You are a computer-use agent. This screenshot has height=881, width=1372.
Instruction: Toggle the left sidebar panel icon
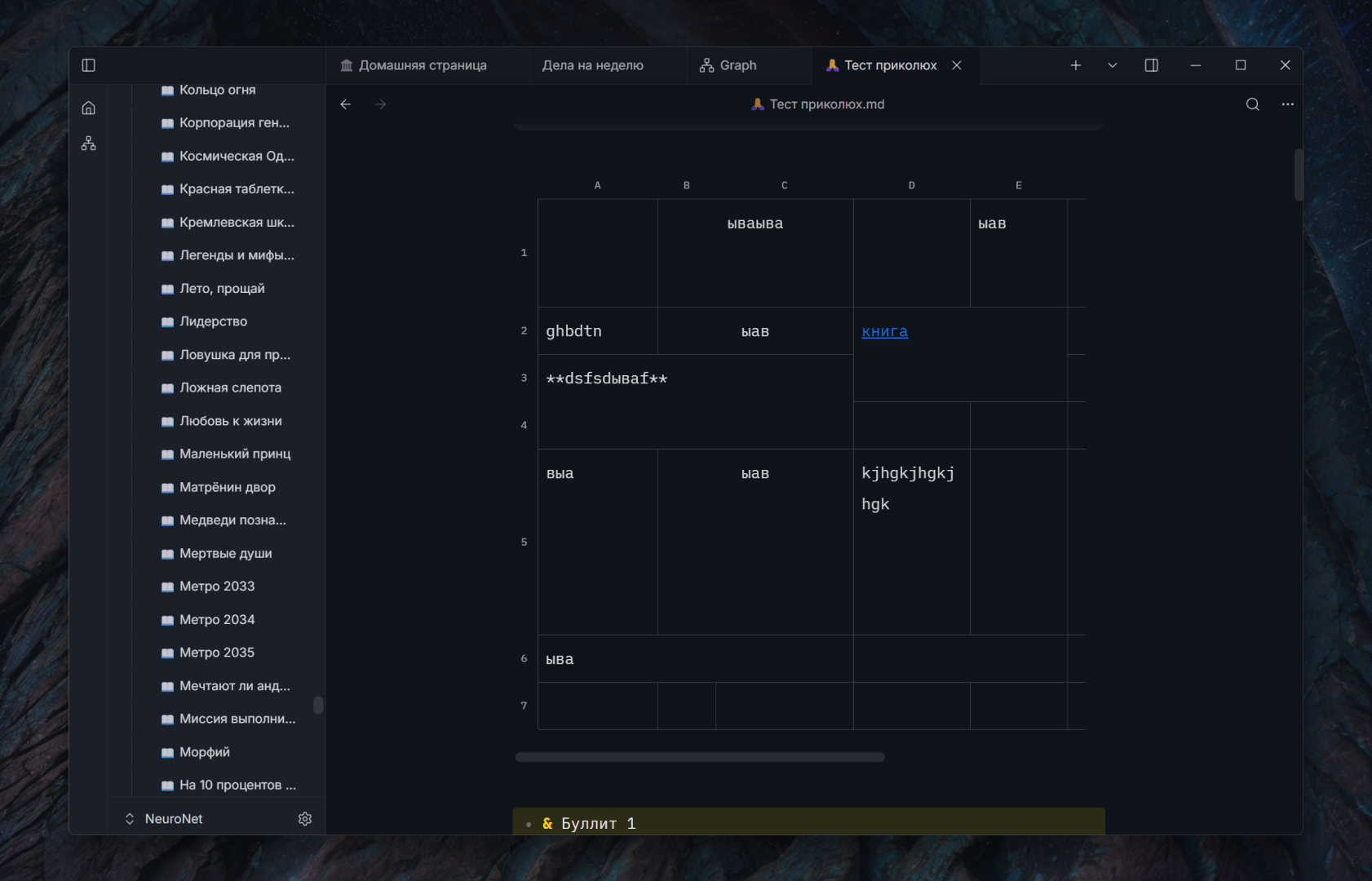[89, 65]
